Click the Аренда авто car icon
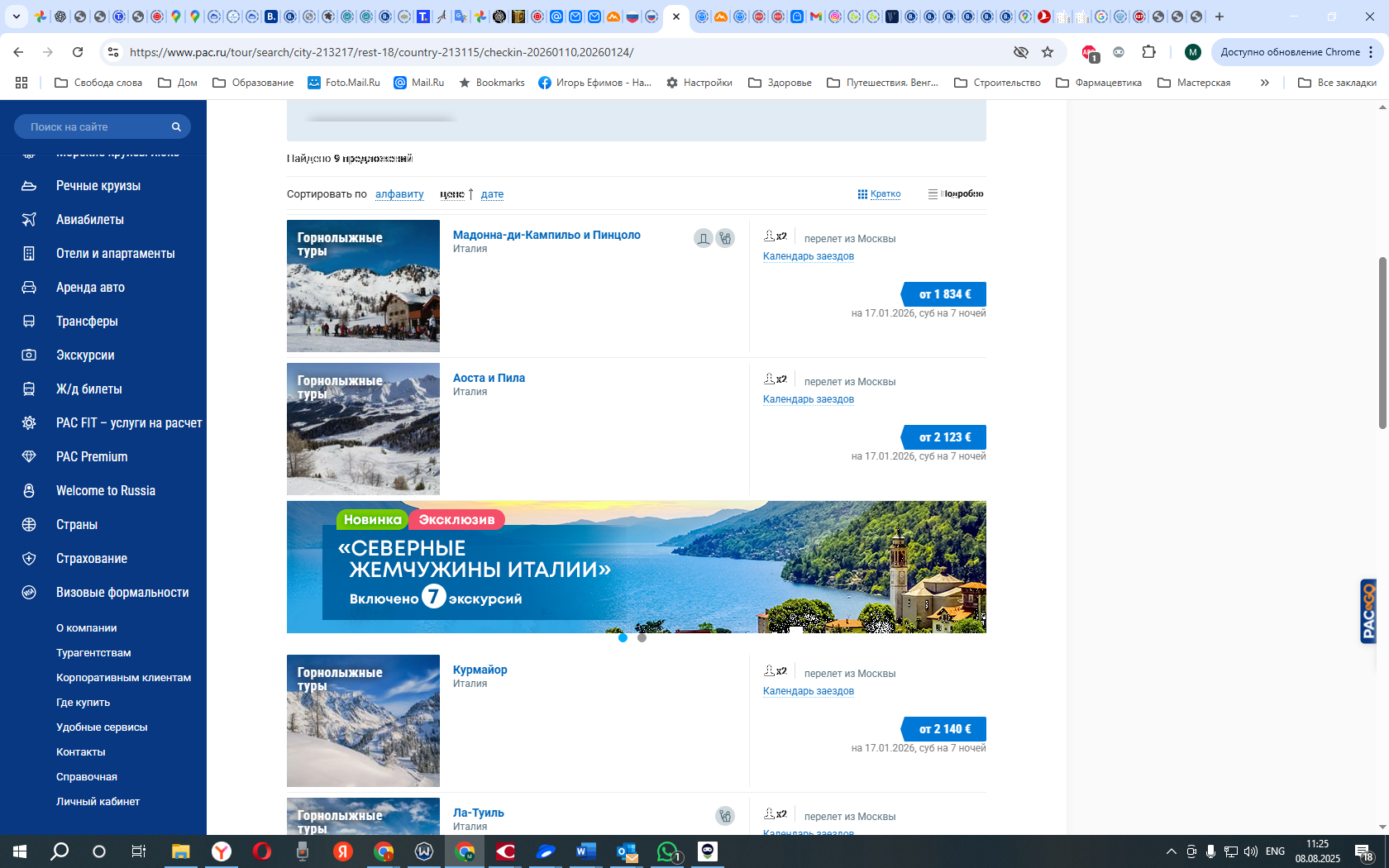This screenshot has height=868, width=1389. [x=29, y=287]
